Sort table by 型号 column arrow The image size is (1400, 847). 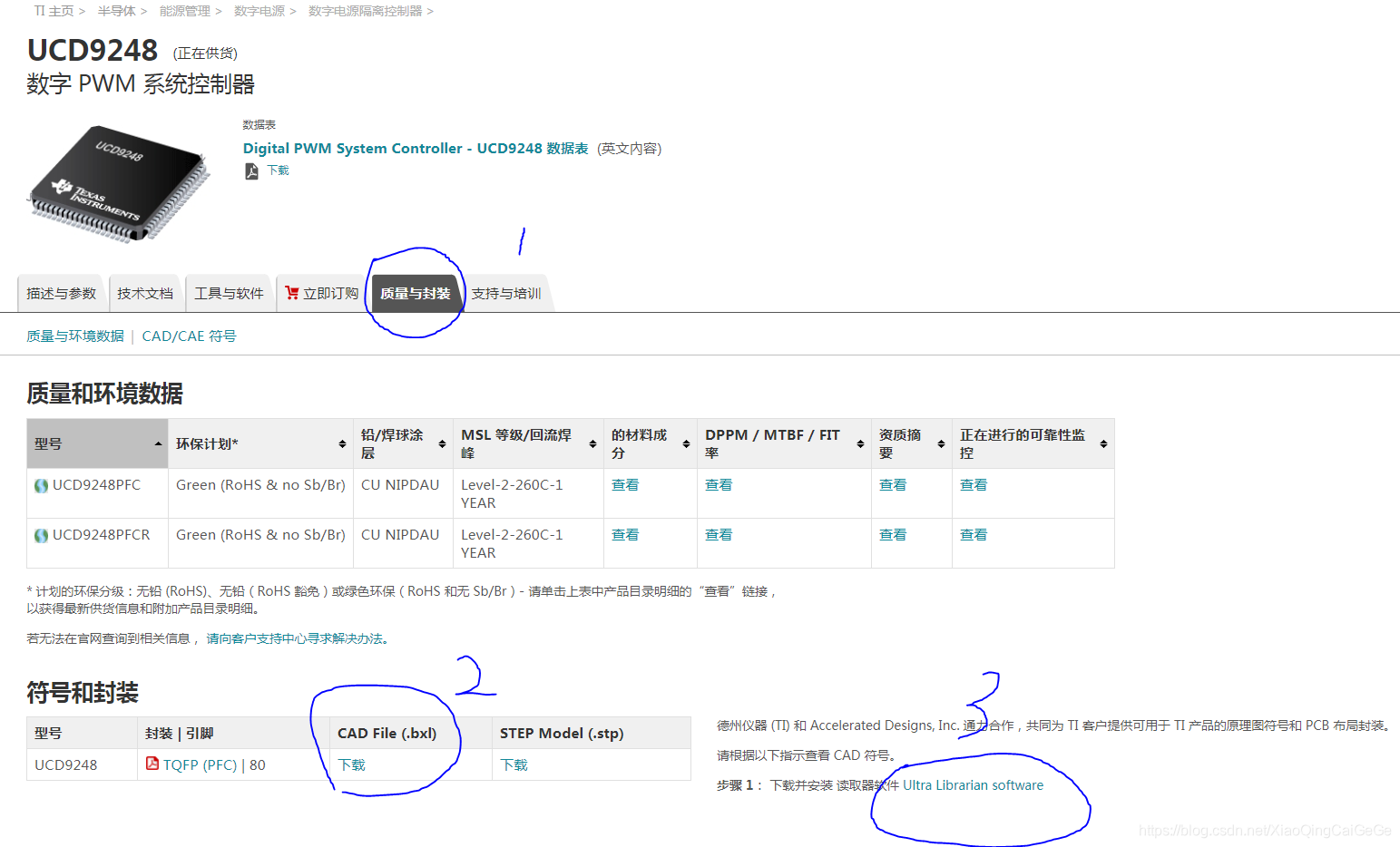pos(158,444)
